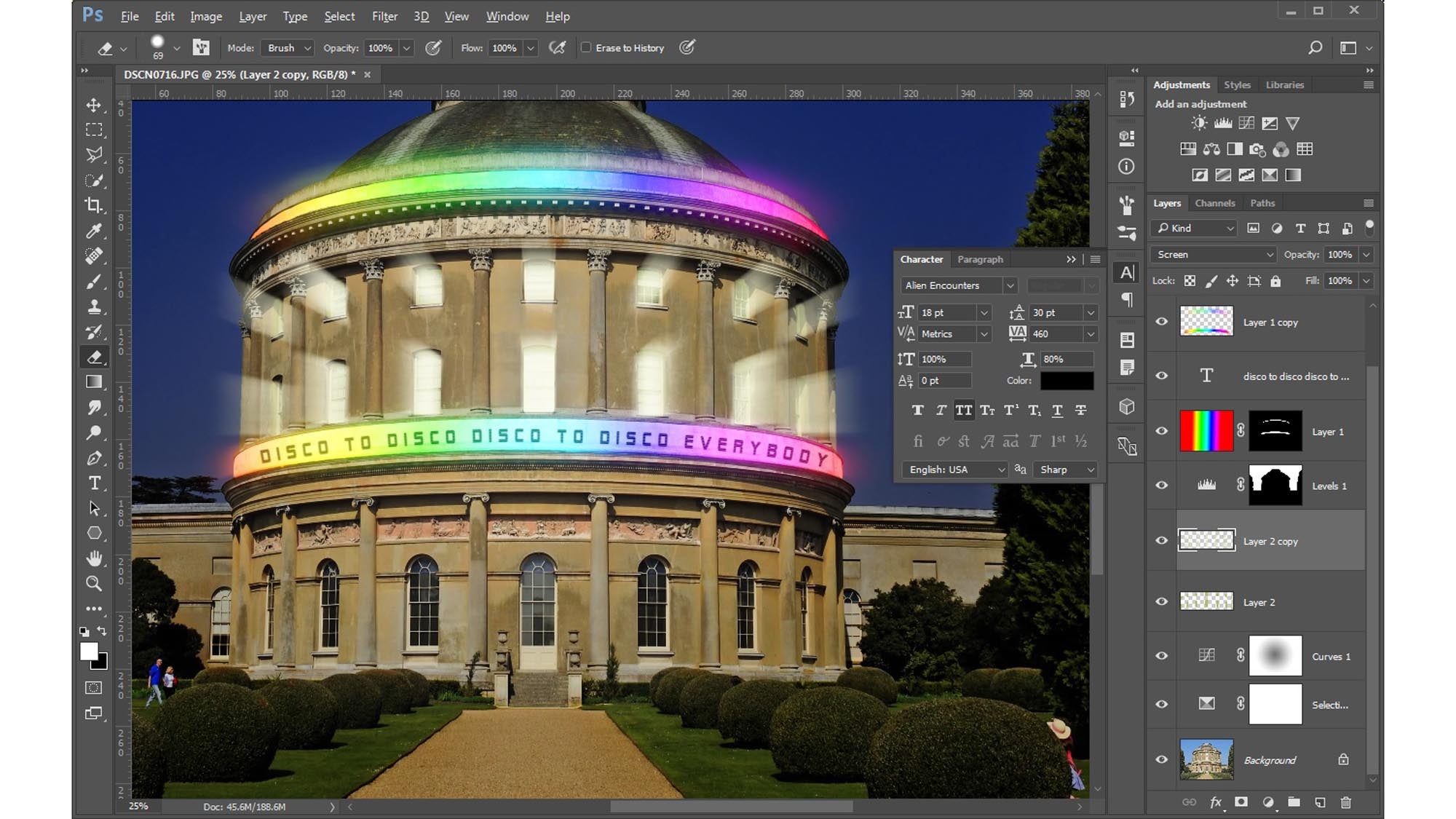1456x819 pixels.
Task: Select the Polygonal Lasso tool
Action: point(94,155)
